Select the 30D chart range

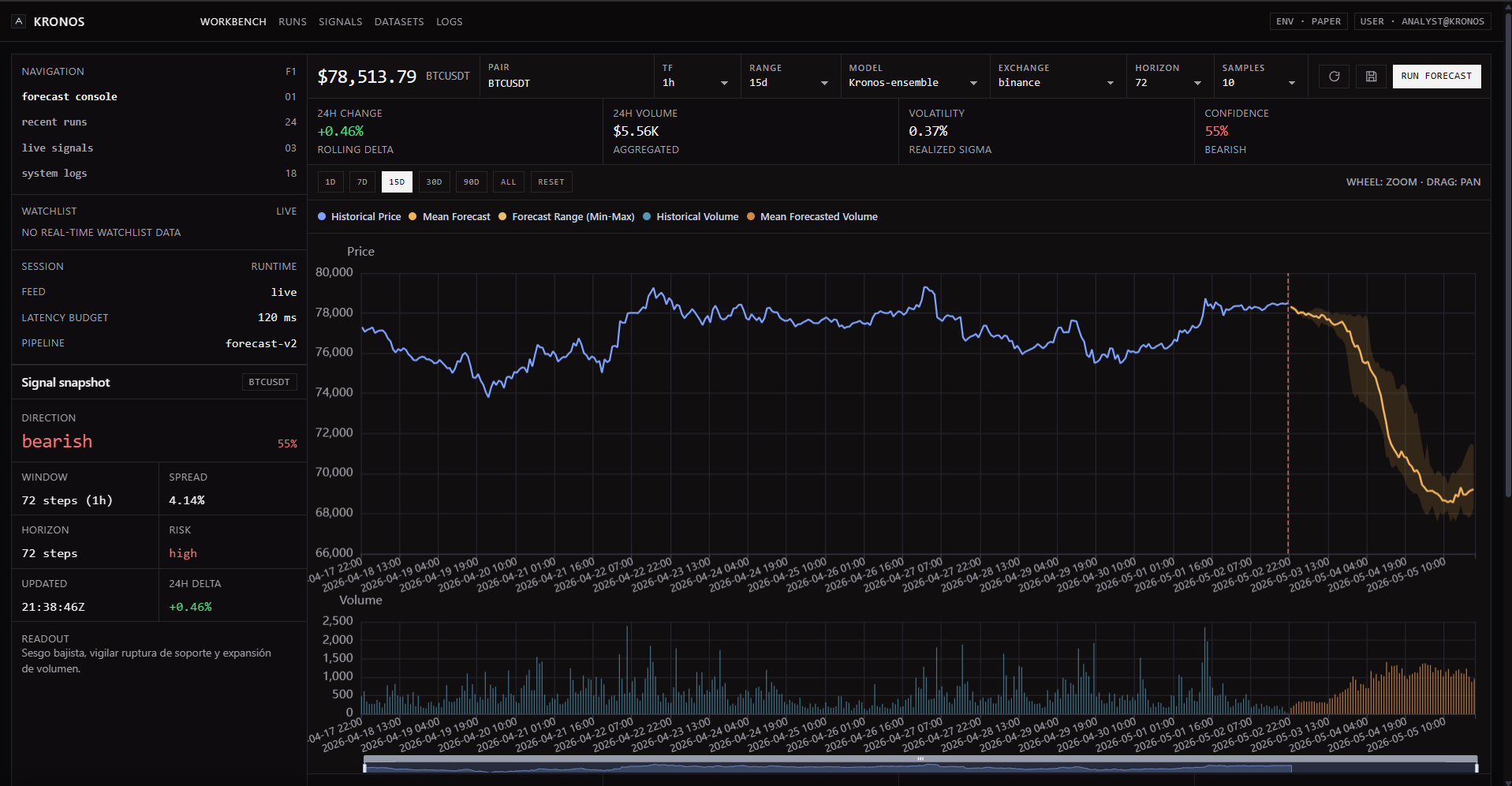pyautogui.click(x=434, y=182)
